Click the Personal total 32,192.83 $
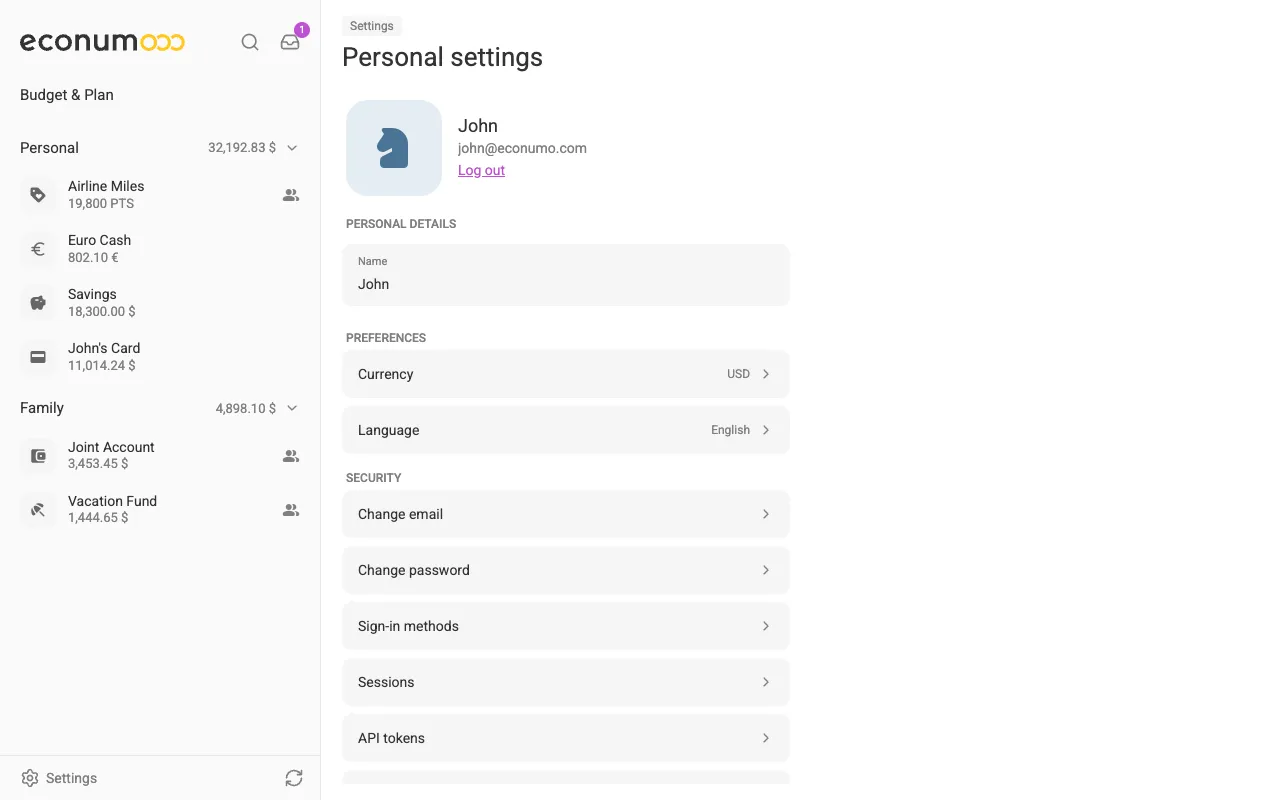Image resolution: width=1280 pixels, height=800 pixels. (x=242, y=148)
